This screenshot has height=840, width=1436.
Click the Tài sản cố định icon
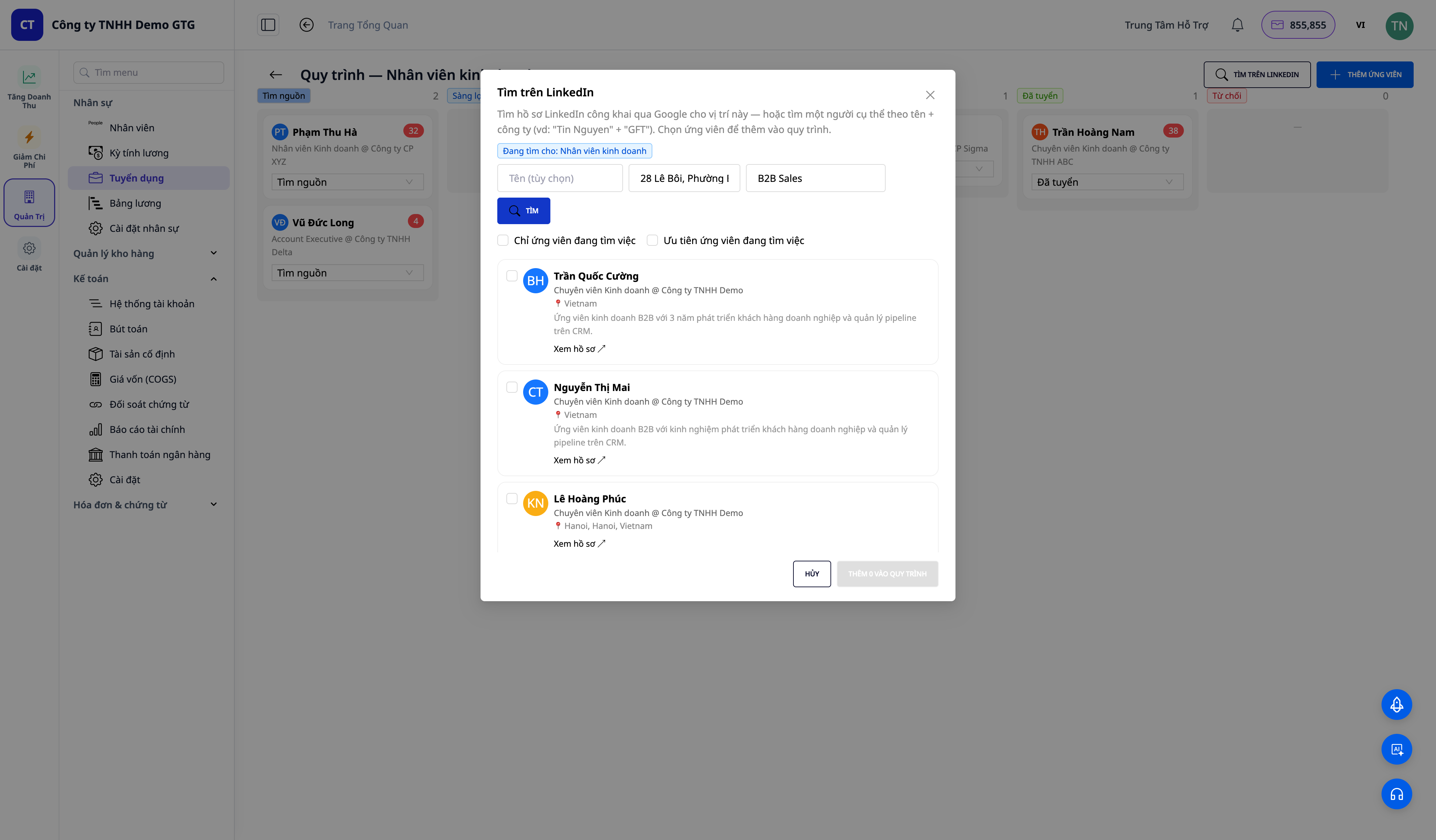(x=95, y=354)
